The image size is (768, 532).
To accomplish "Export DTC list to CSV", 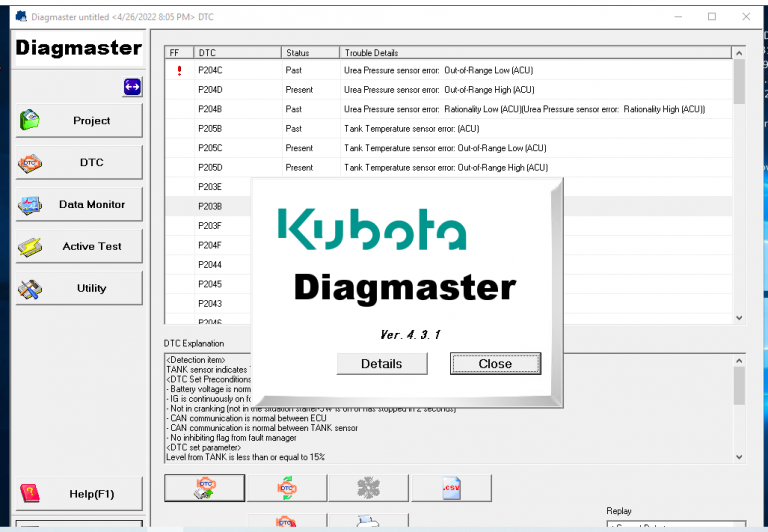I will (451, 488).
